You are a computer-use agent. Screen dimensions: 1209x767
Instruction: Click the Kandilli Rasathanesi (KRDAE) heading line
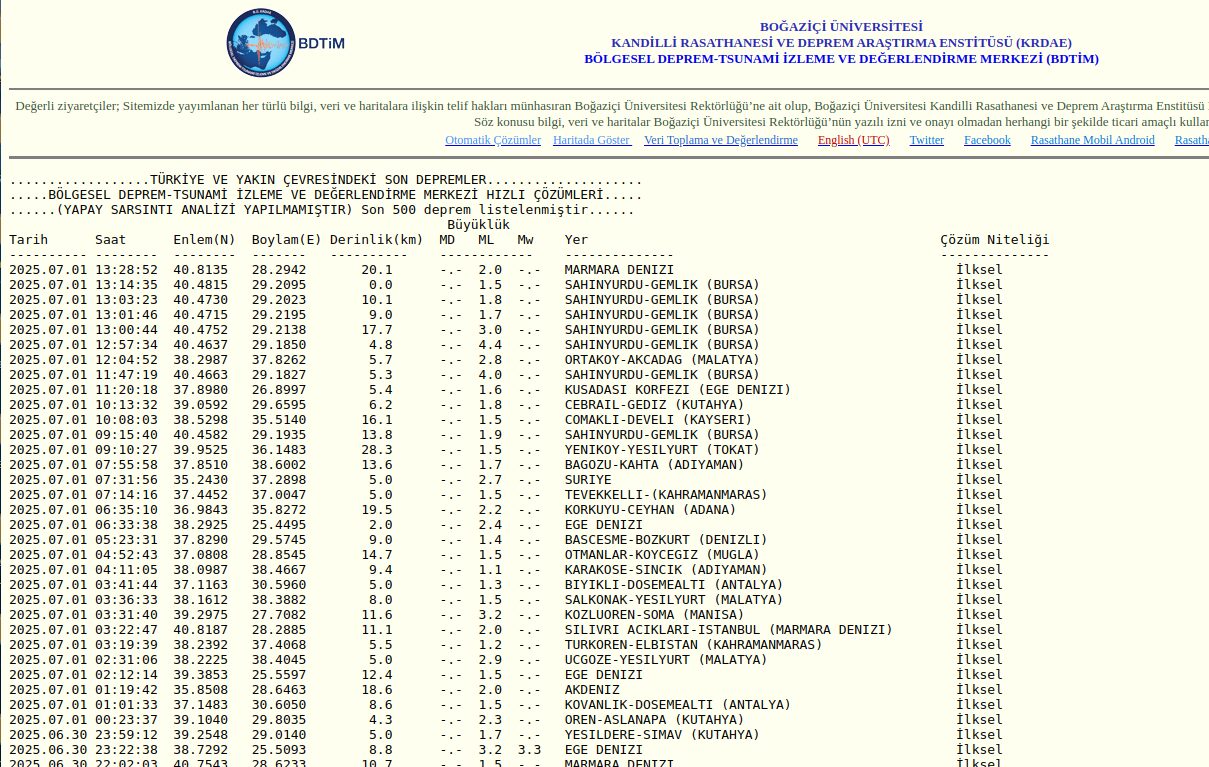click(x=841, y=43)
